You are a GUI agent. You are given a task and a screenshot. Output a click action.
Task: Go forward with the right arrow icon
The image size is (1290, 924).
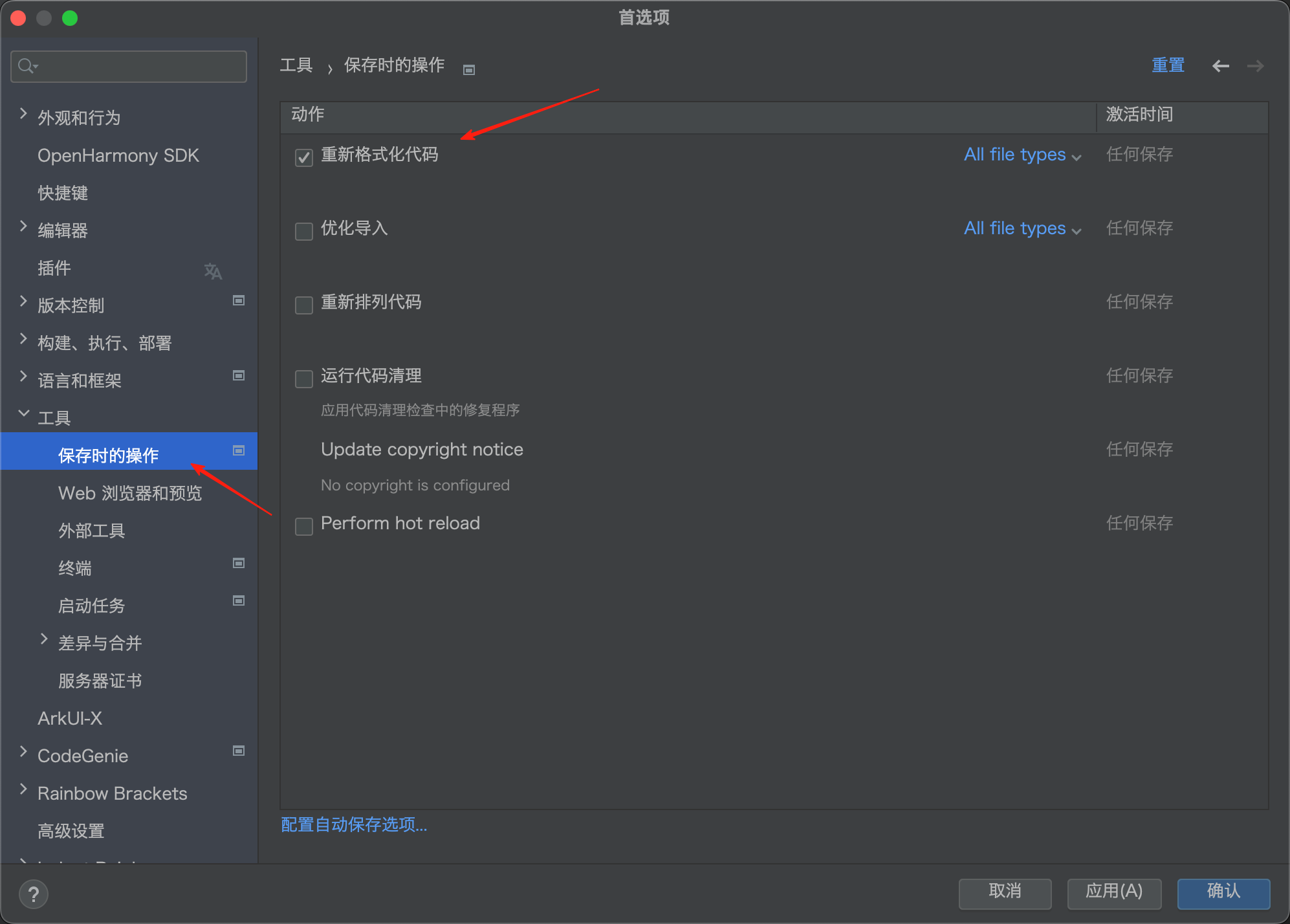1255,66
